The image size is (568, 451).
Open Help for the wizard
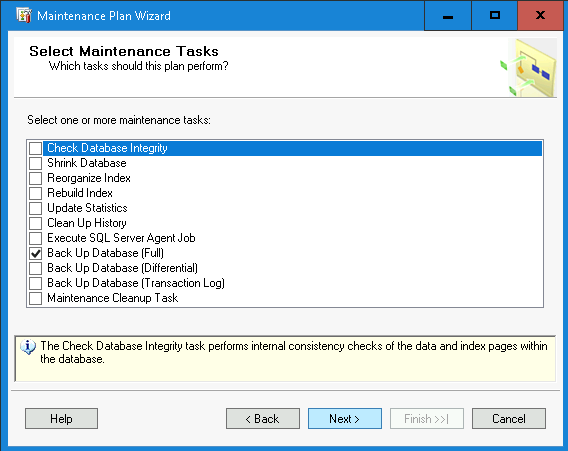point(62,419)
